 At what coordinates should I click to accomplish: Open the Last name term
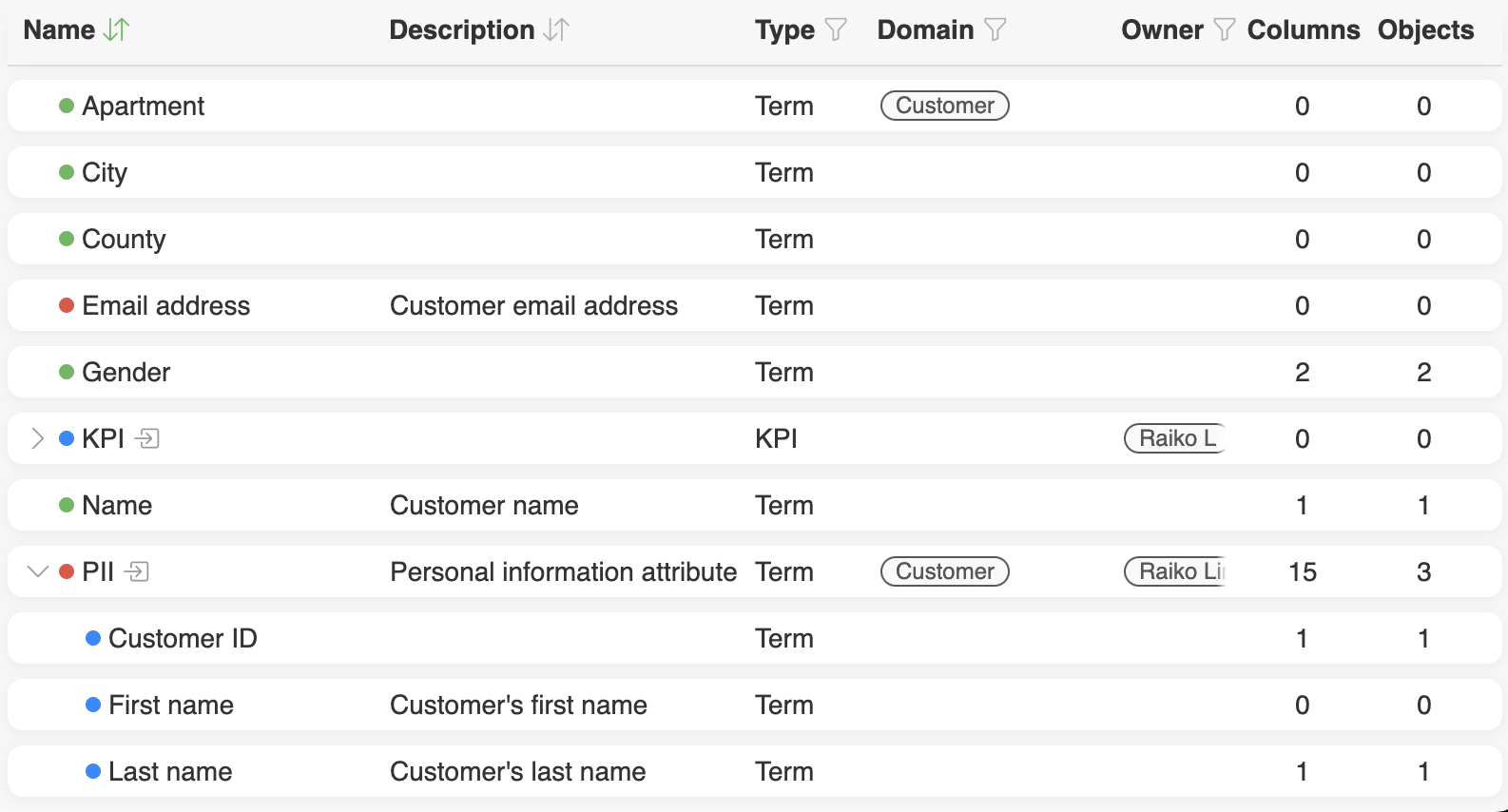[x=170, y=771]
